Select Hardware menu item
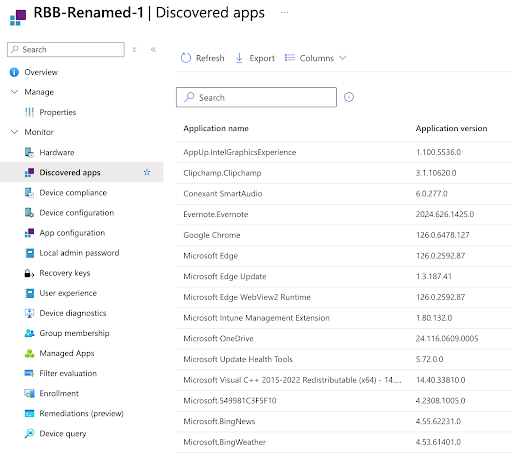The width and height of the screenshot is (512, 453). click(57, 152)
